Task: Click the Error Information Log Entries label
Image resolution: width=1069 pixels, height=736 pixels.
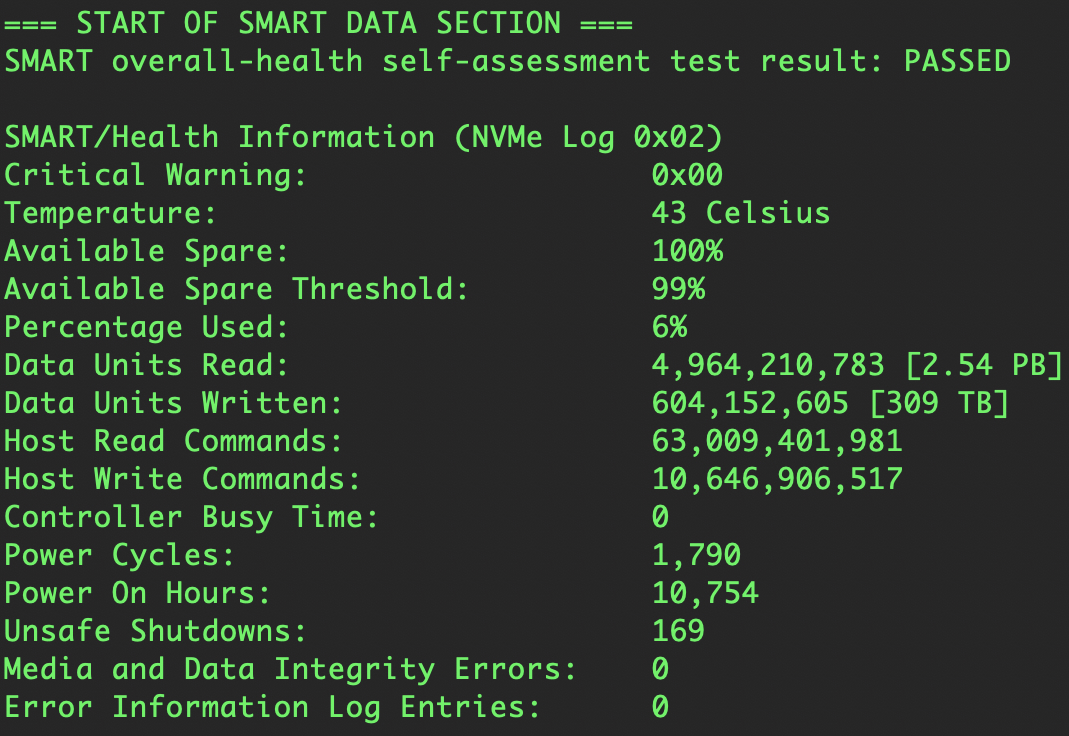Action: (x=272, y=707)
